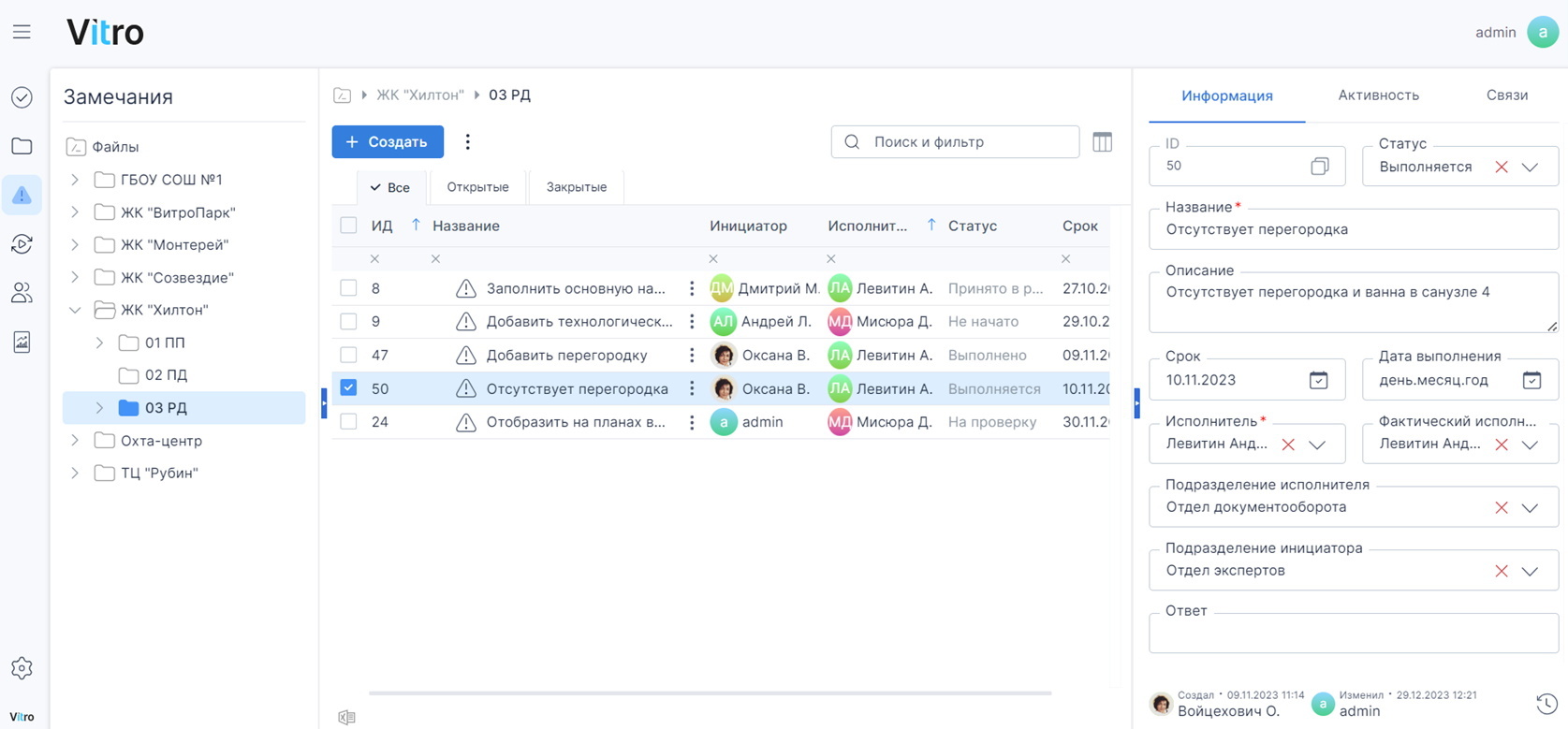Open the reports chart sidebar icon
Viewport: 1568px width, 729px height.
22,342
